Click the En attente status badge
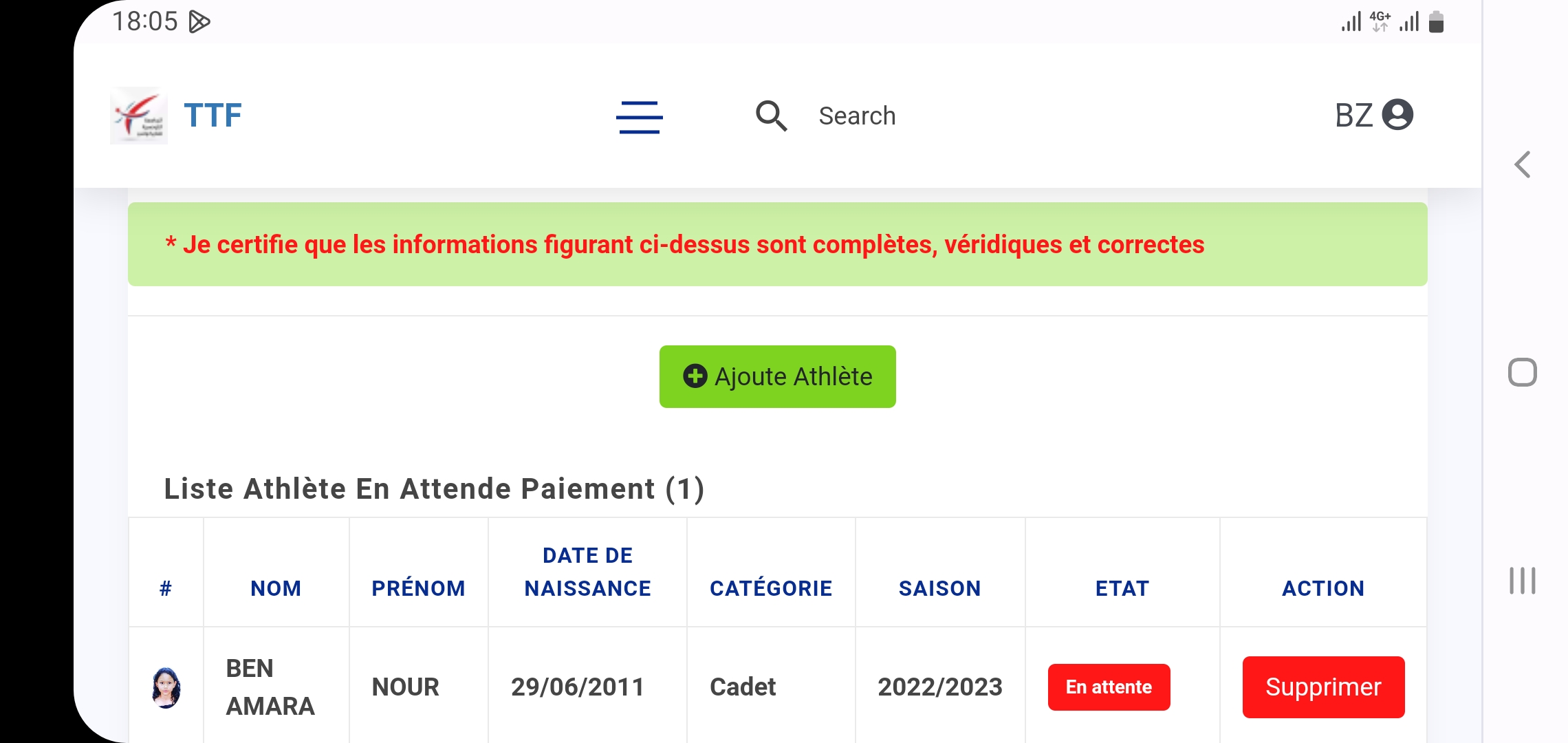The height and width of the screenshot is (743, 1568). (x=1109, y=687)
